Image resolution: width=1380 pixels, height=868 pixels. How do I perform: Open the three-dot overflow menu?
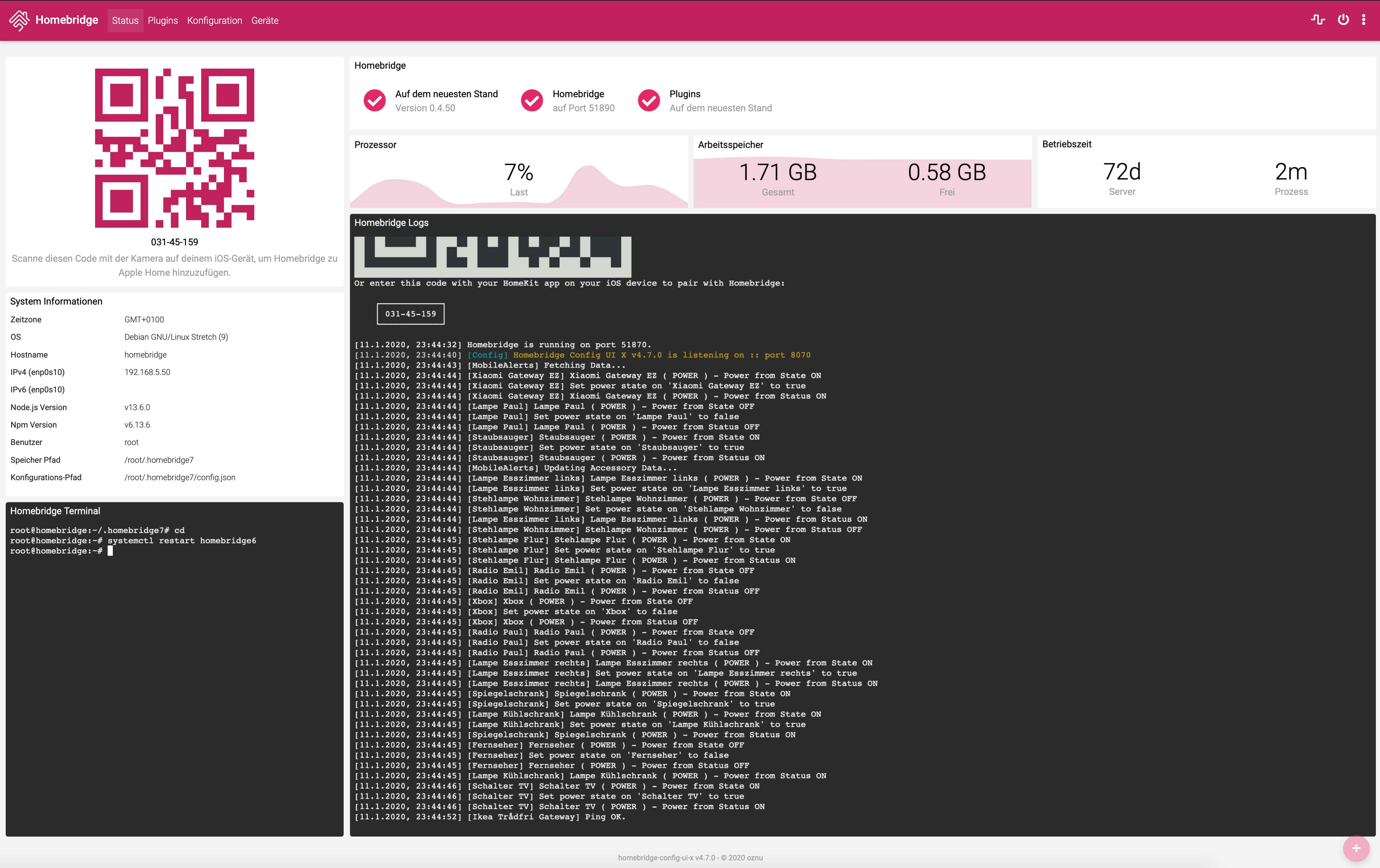pos(1363,20)
